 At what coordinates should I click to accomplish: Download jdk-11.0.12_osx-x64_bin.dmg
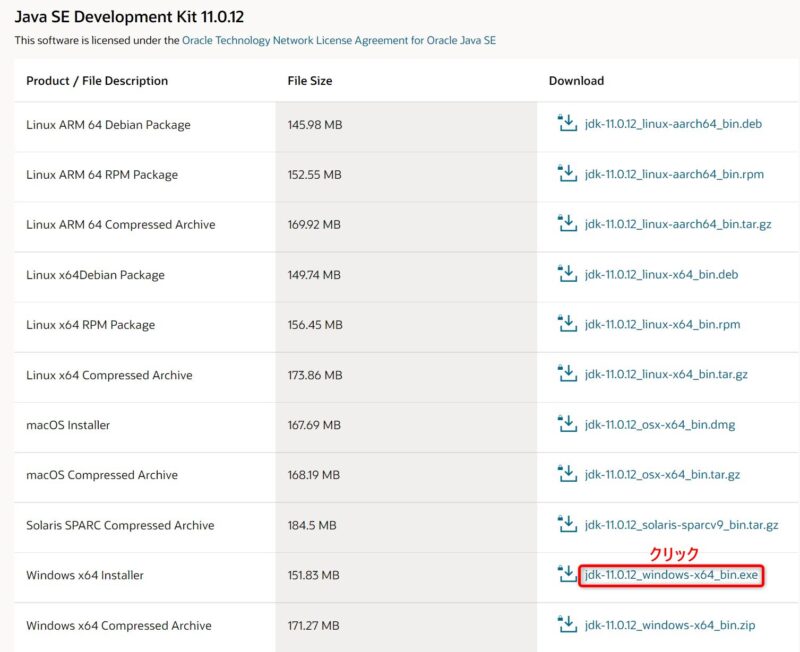pos(660,424)
